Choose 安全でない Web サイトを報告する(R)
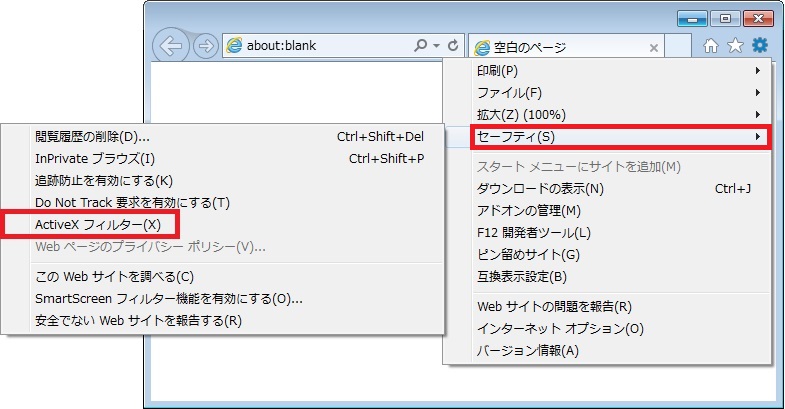 pyautogui.click(x=223, y=321)
